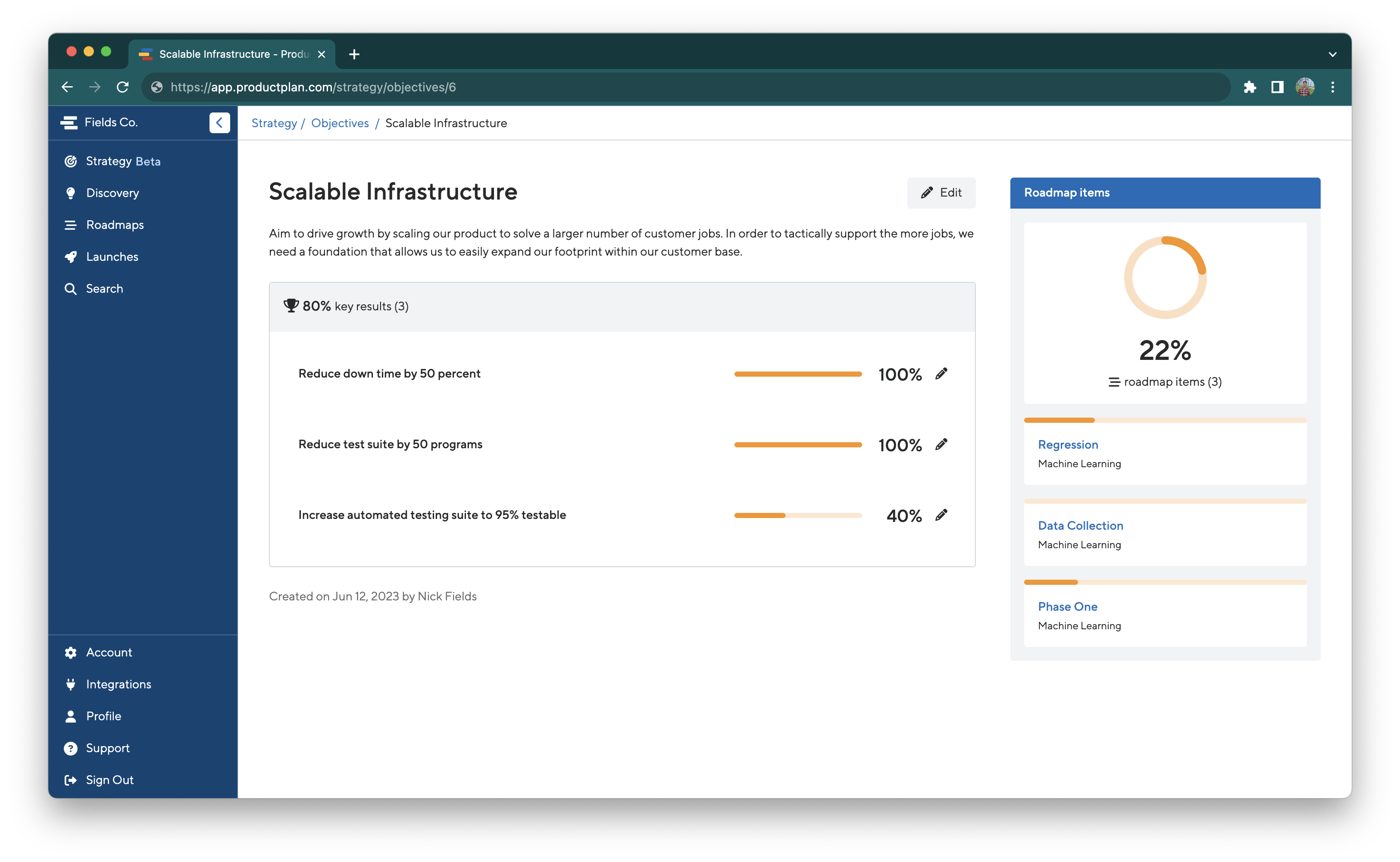The height and width of the screenshot is (862, 1400).
Task: Edit the 40% automated testing key result
Action: [941, 515]
